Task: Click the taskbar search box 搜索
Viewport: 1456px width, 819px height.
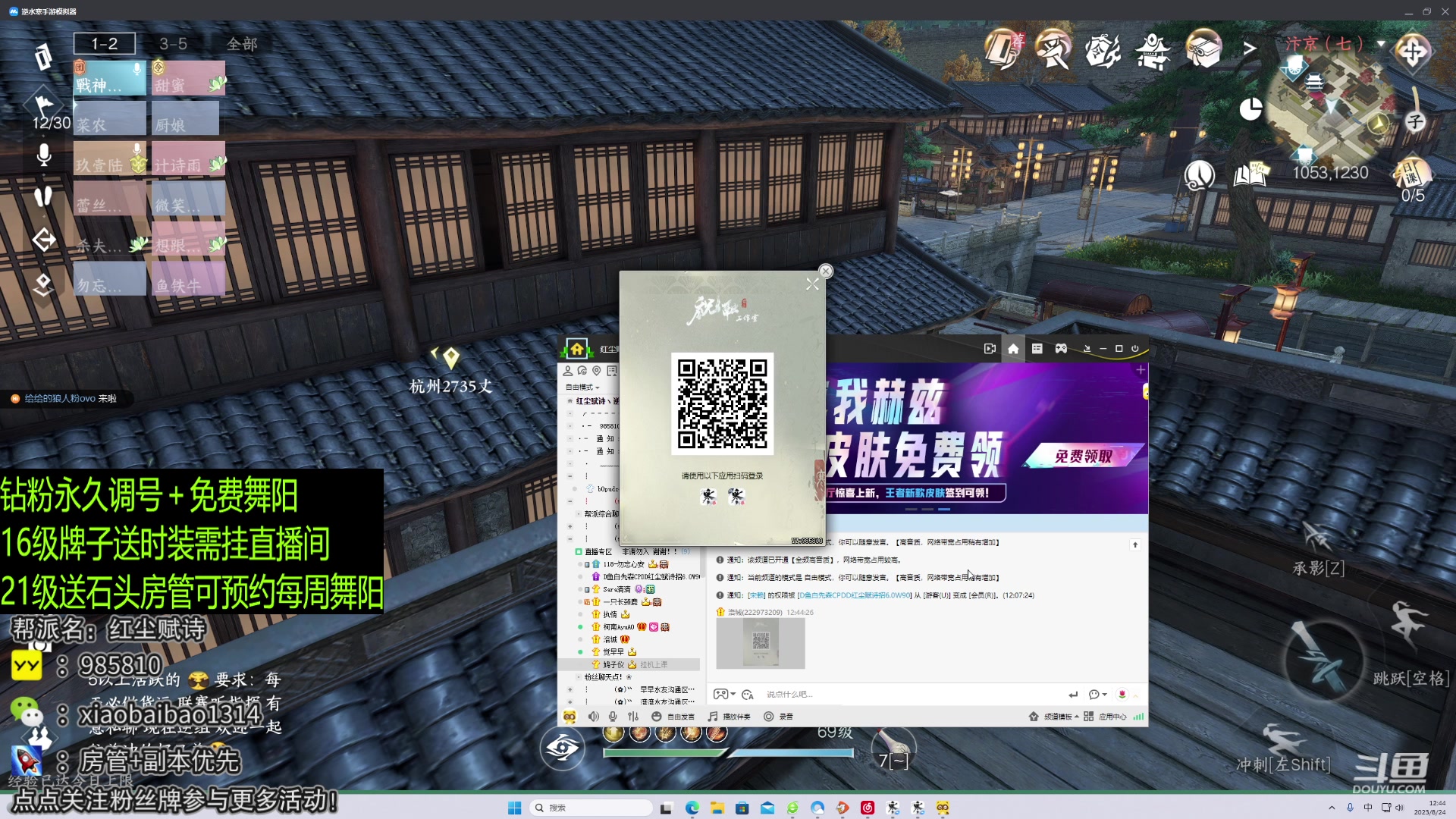Action: pos(591,808)
